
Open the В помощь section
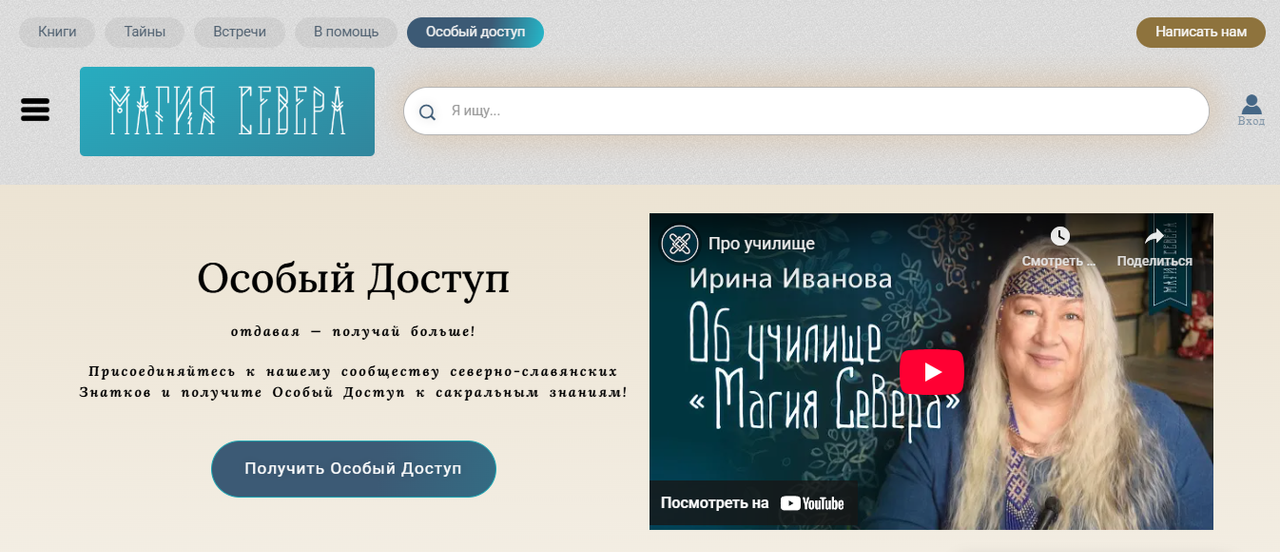point(346,32)
